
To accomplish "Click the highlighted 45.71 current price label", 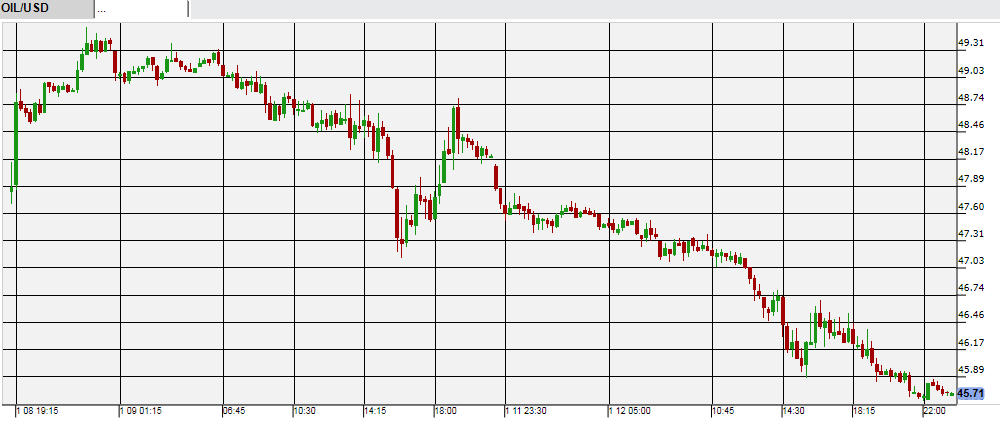I will pos(971,394).
